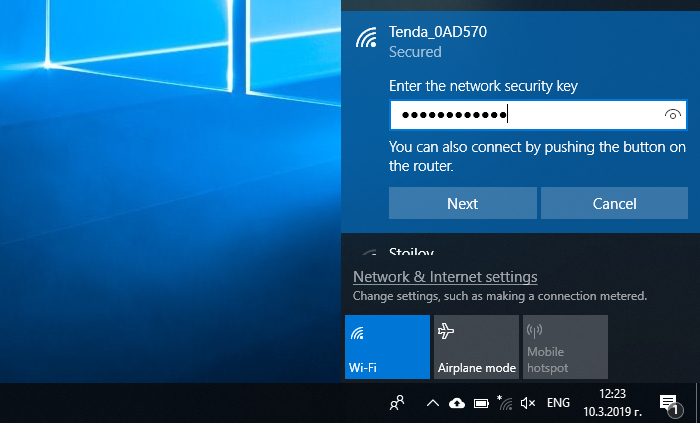The width and height of the screenshot is (700, 423).
Task: Click the Tenda_0AD570 Wi-Fi signal icon
Action: (x=367, y=39)
